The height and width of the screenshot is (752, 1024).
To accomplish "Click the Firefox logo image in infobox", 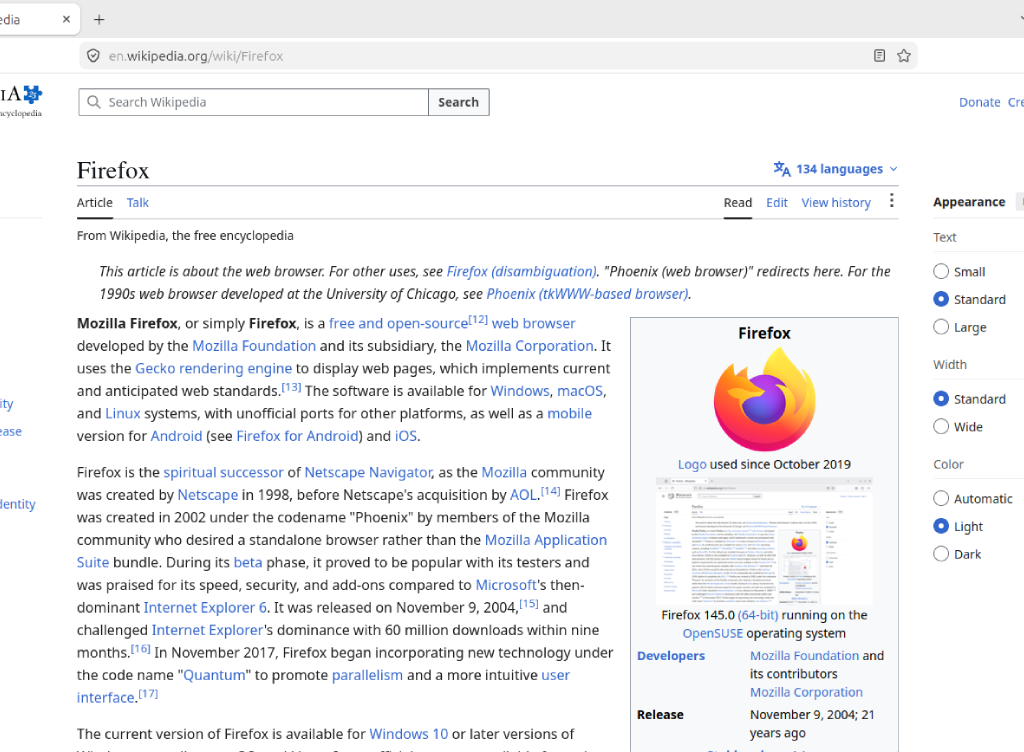I will [x=765, y=399].
